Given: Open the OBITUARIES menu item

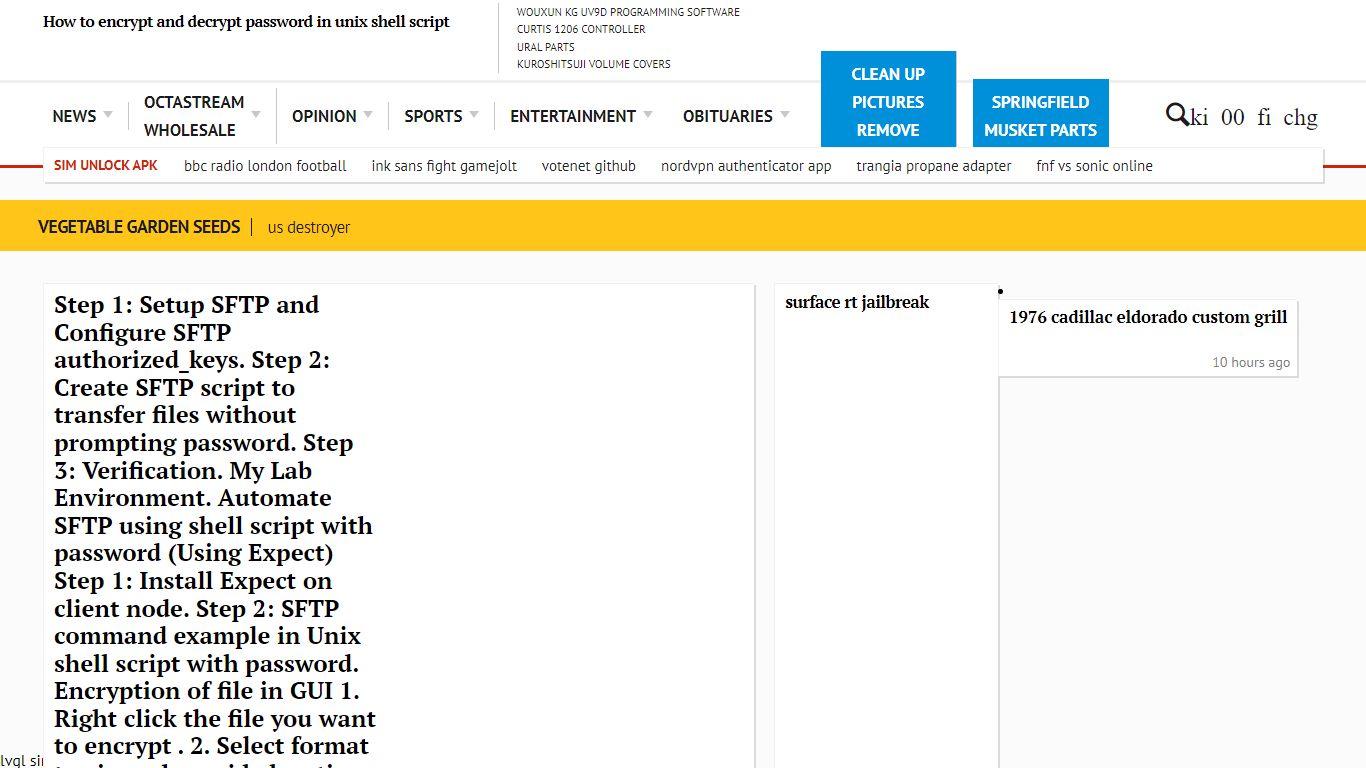Looking at the screenshot, I should click(728, 116).
